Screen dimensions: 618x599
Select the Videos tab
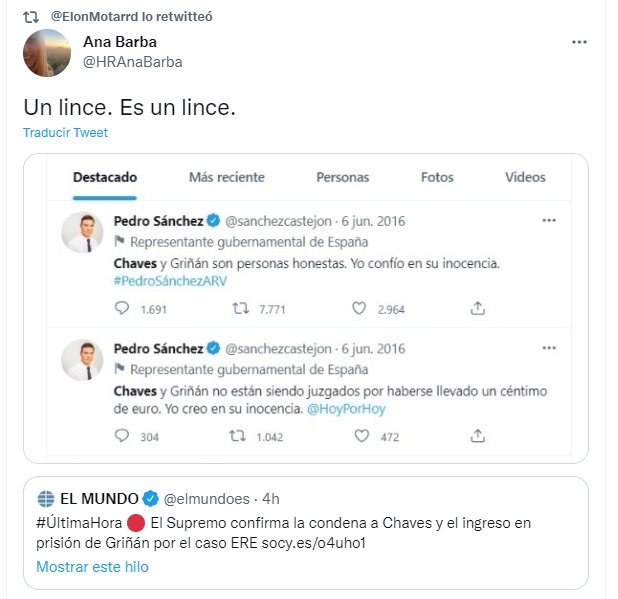tap(525, 177)
